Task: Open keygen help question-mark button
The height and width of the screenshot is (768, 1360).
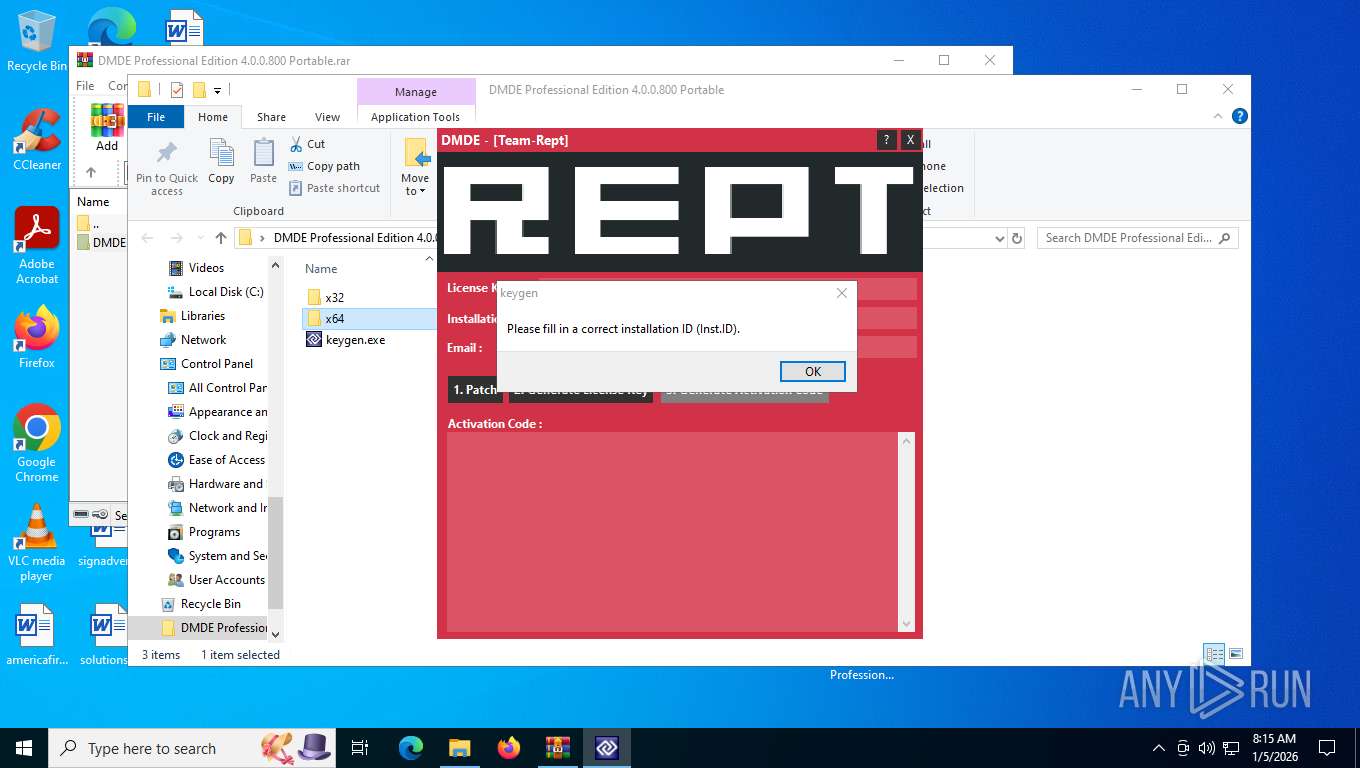Action: tap(885, 140)
